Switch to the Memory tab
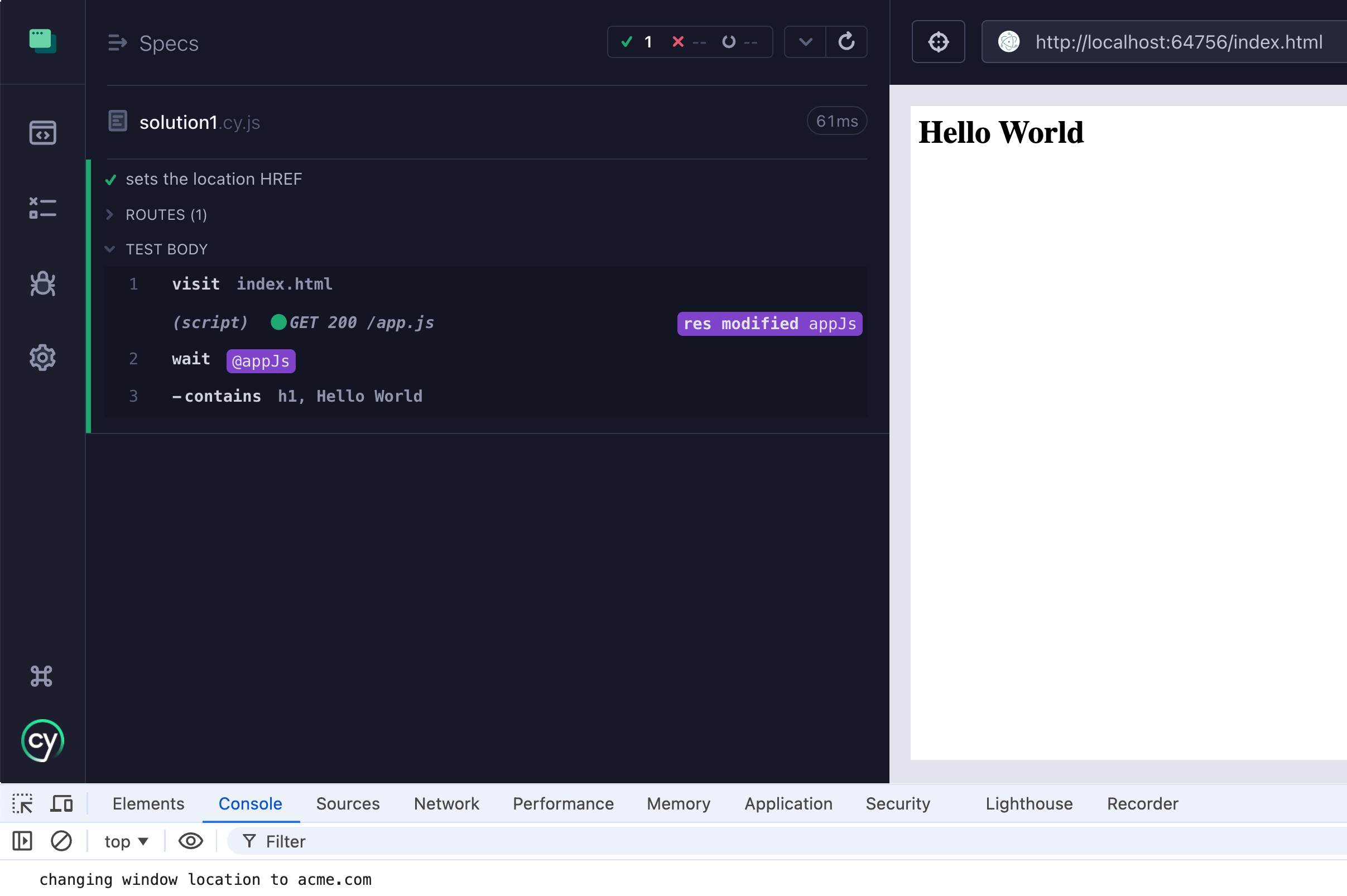This screenshot has height=896, width=1347. (x=679, y=803)
